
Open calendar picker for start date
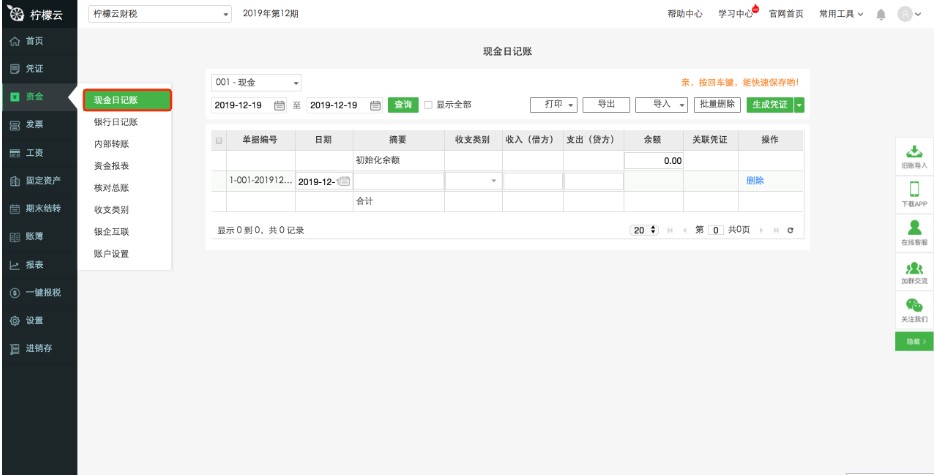coord(280,105)
